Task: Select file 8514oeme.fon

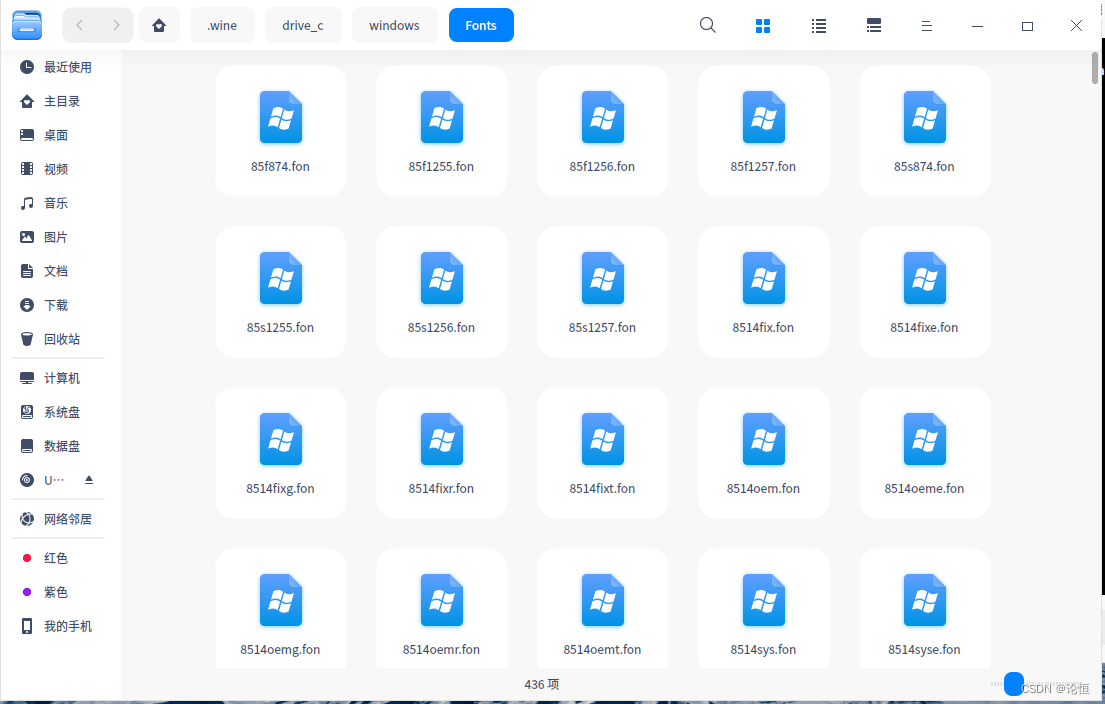Action: tap(925, 453)
